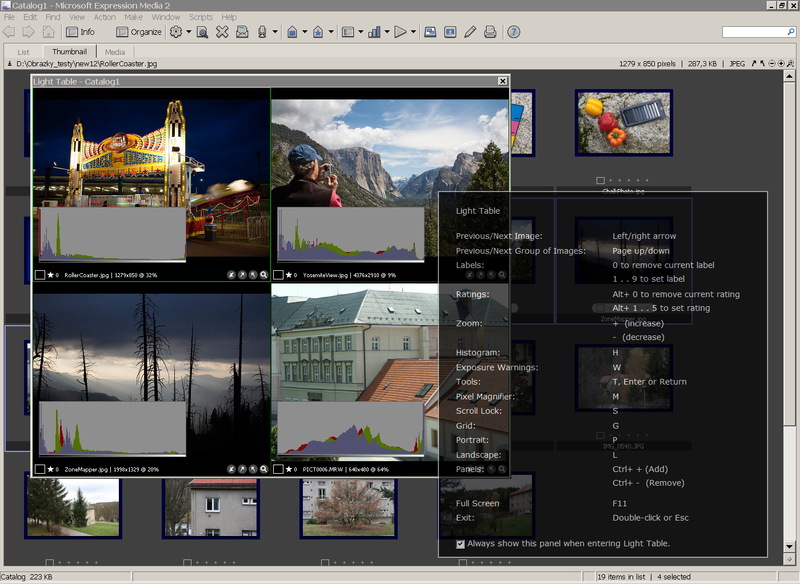Click the printer icon
800x584 pixels.
coord(490,32)
